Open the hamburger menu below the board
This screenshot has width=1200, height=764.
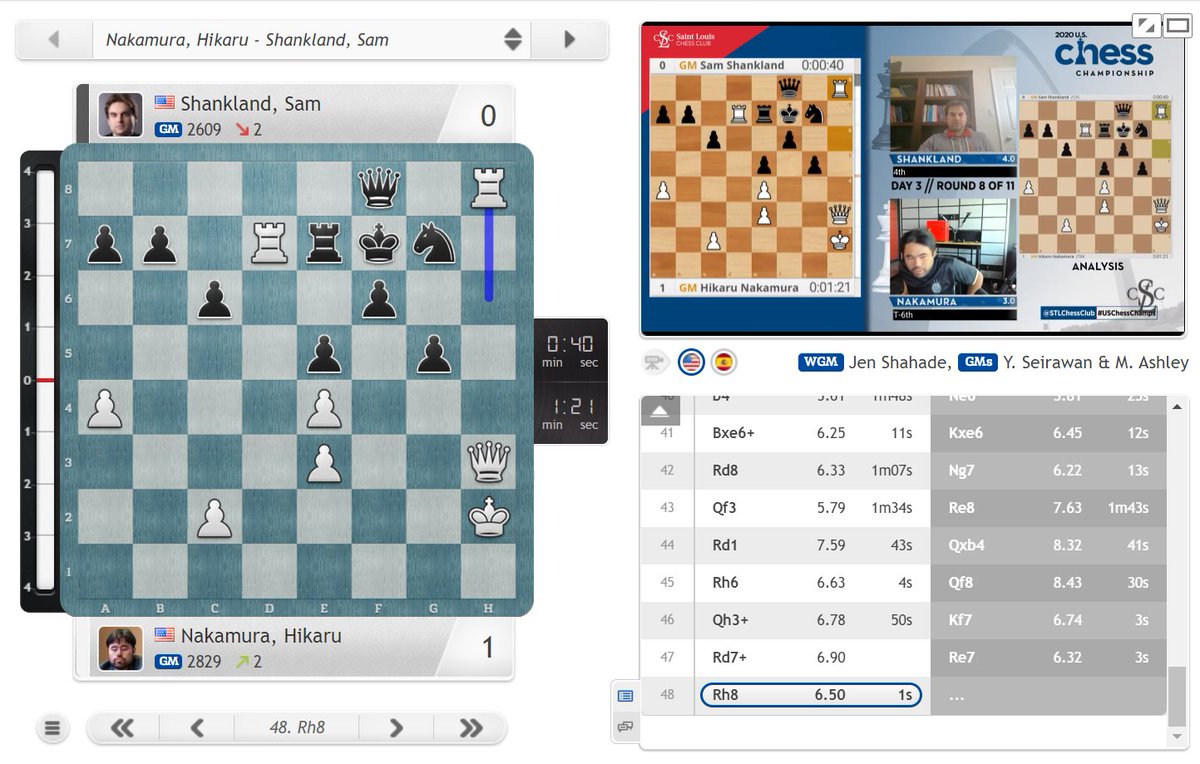pos(53,729)
